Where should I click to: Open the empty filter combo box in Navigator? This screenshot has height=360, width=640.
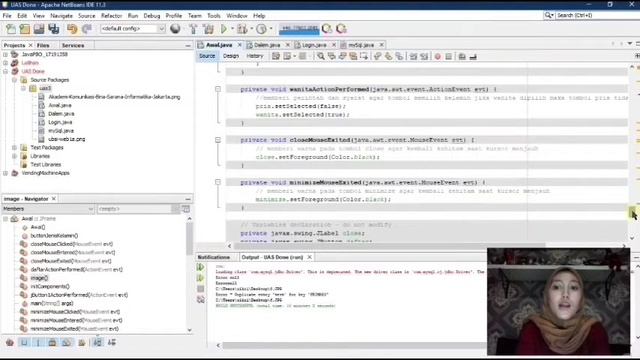[138, 209]
